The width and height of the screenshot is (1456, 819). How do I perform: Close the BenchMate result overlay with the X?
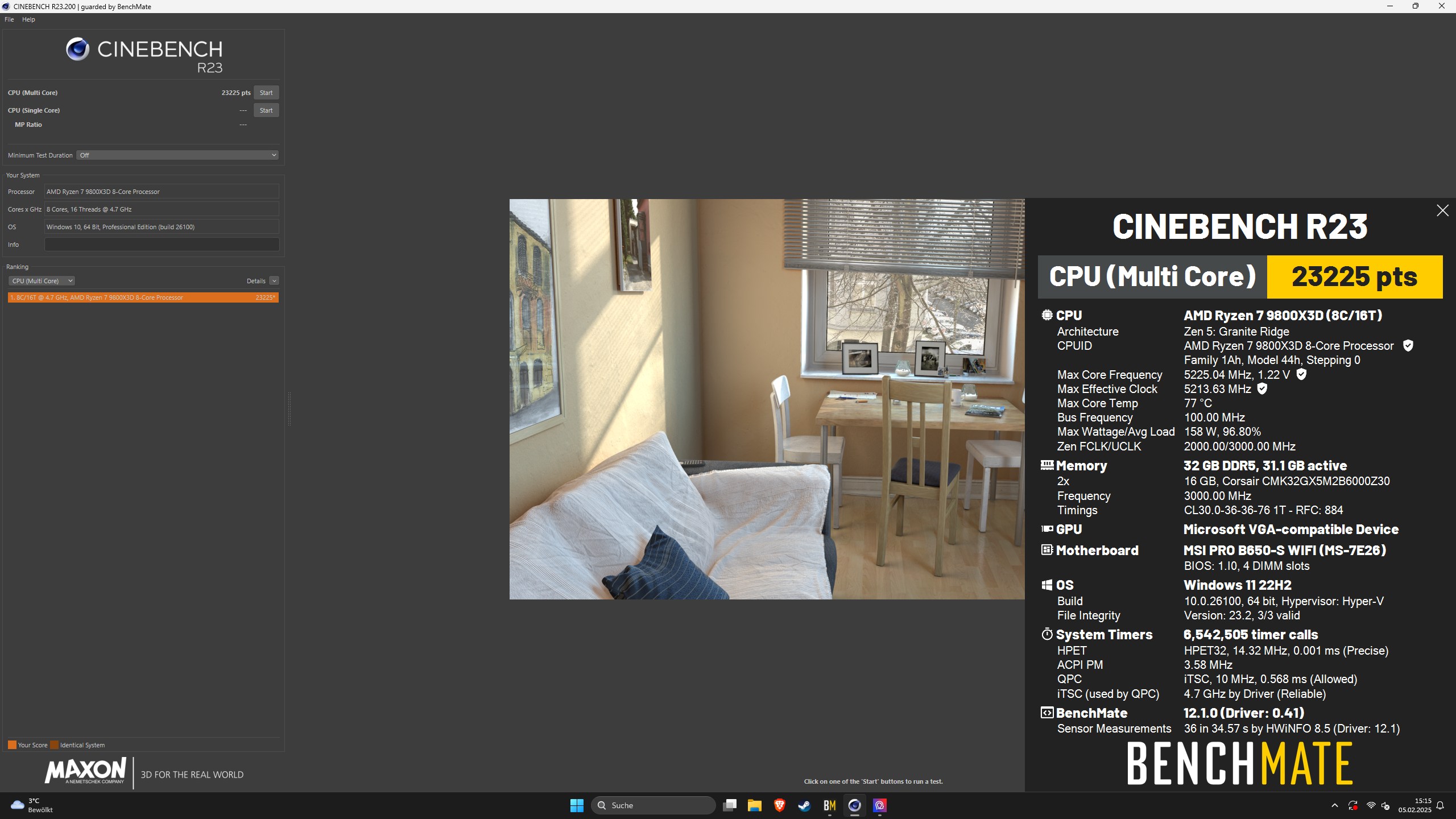(x=1442, y=210)
